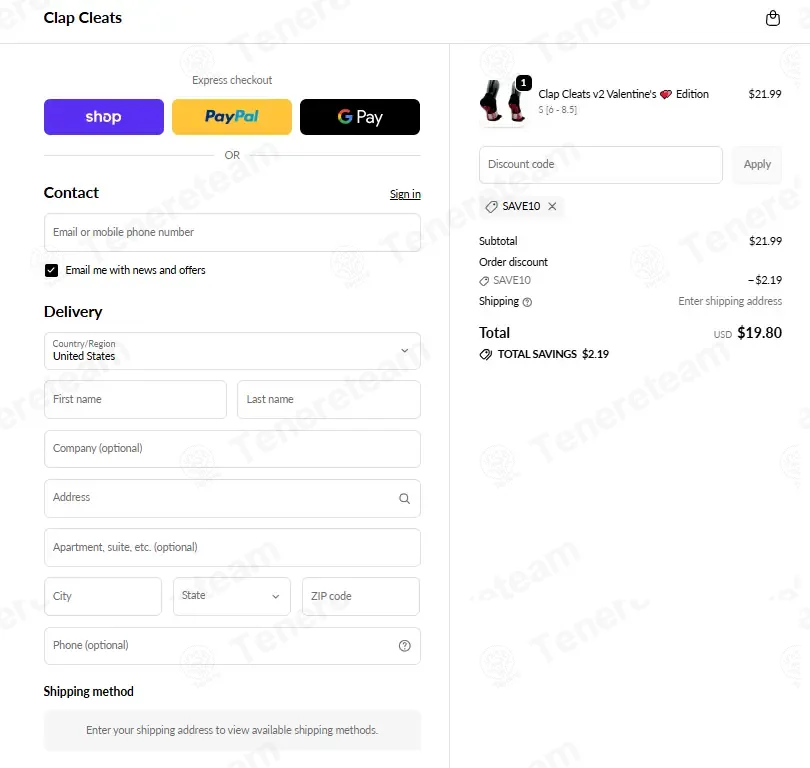810x768 pixels.
Task: Focus the Discount code field
Action: 601,165
